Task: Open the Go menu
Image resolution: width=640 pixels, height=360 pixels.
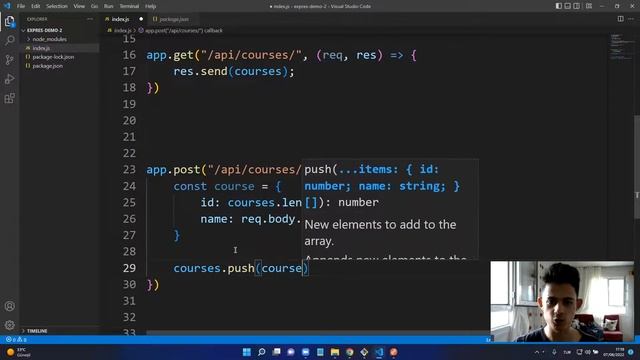Action: (94, 6)
